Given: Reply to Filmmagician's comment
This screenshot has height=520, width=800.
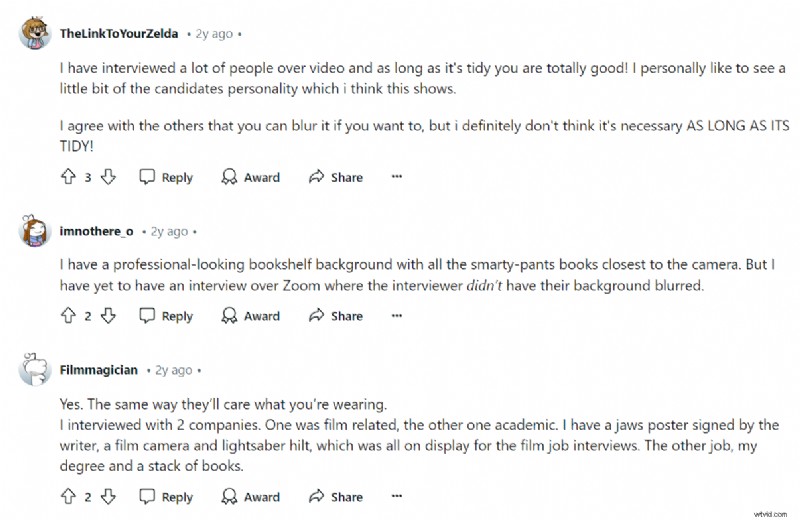Looking at the screenshot, I should pos(166,496).
